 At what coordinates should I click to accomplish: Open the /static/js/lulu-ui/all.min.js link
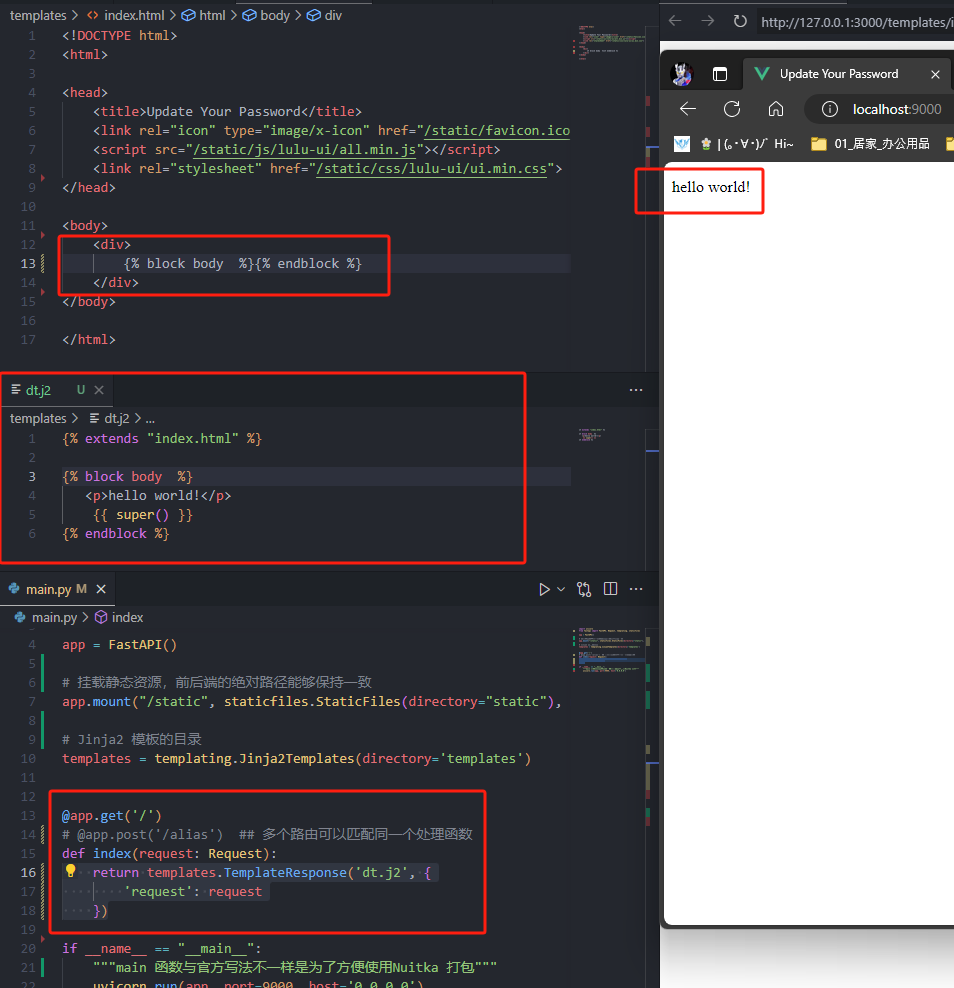point(304,149)
